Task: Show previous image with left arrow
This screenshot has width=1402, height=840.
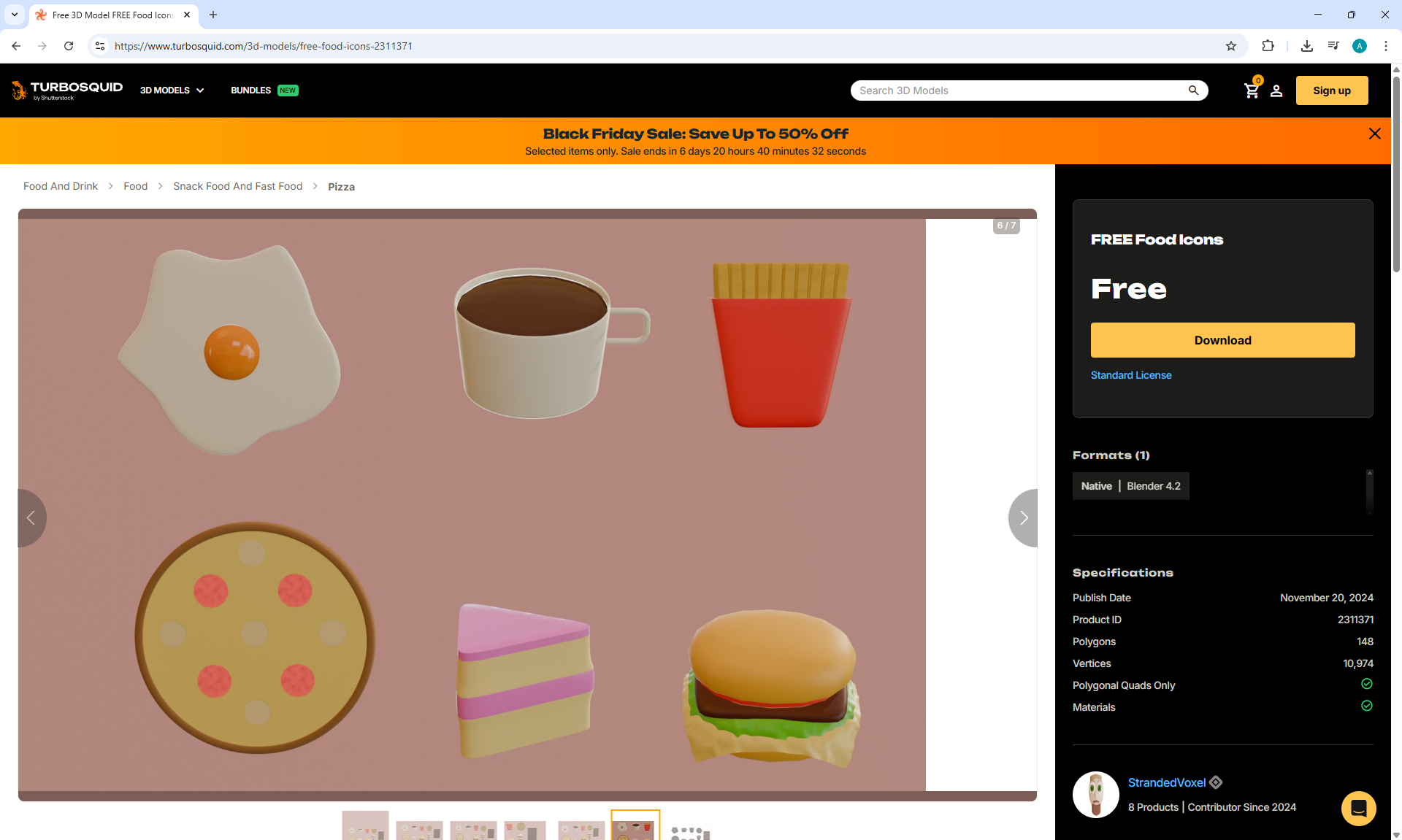Action: point(31,517)
